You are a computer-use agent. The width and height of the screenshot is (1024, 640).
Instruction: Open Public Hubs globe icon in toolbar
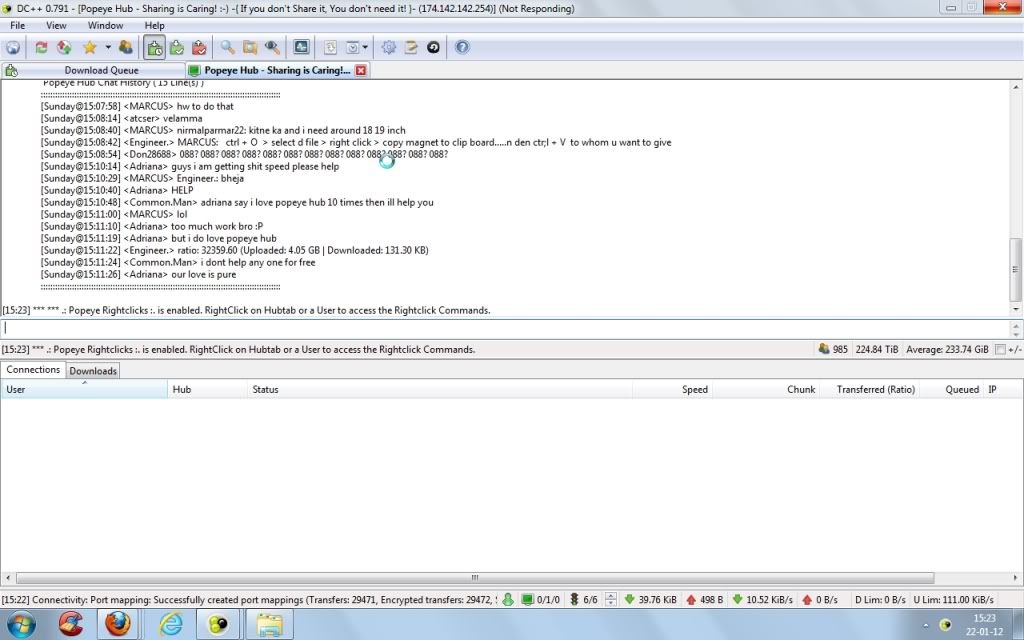pyautogui.click(x=13, y=48)
